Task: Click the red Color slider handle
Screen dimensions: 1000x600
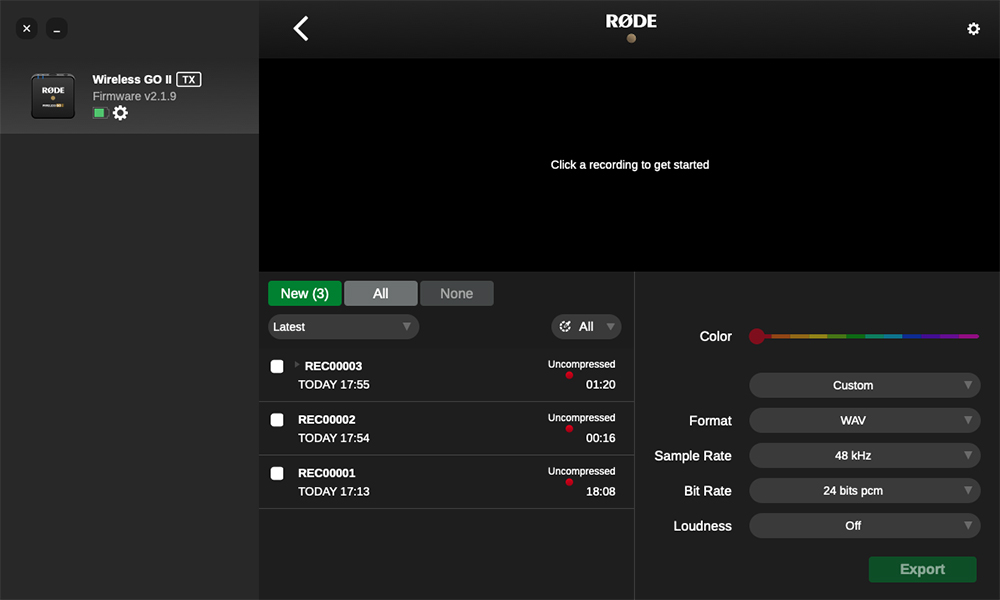Action: tap(757, 336)
